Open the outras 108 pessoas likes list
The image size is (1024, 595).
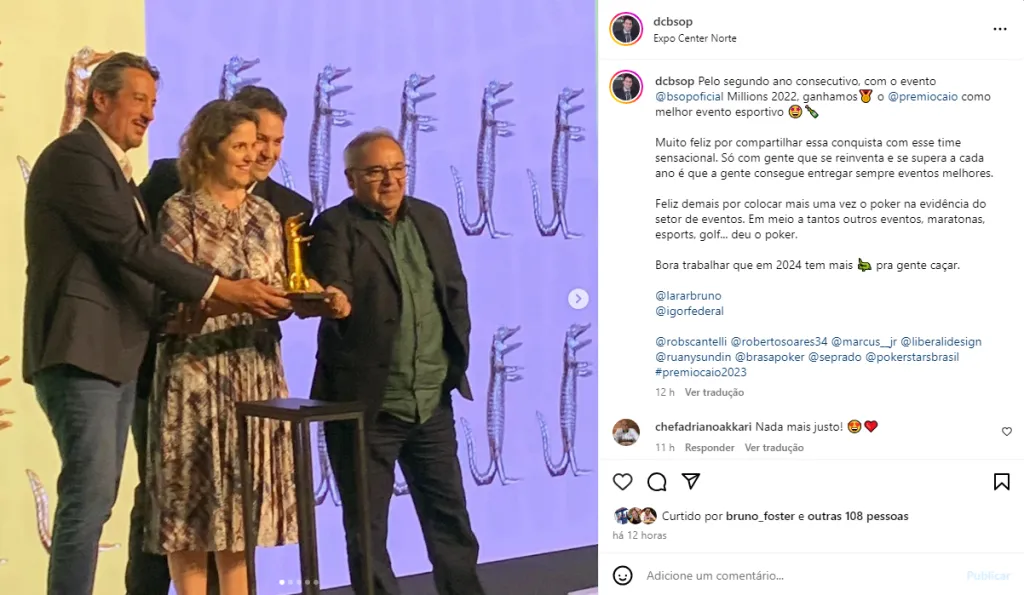click(x=857, y=516)
